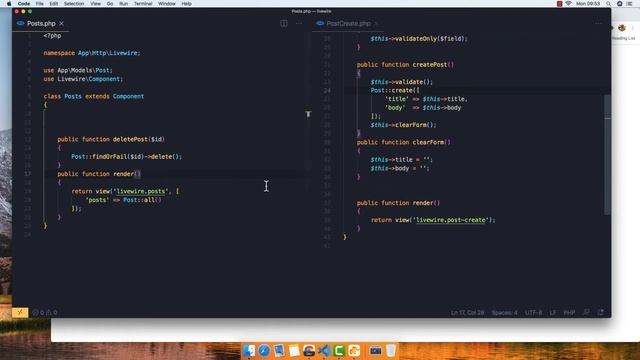640x360 pixels.
Task: Click the Wi-Fi icon in menu bar
Action: click(x=569, y=4)
